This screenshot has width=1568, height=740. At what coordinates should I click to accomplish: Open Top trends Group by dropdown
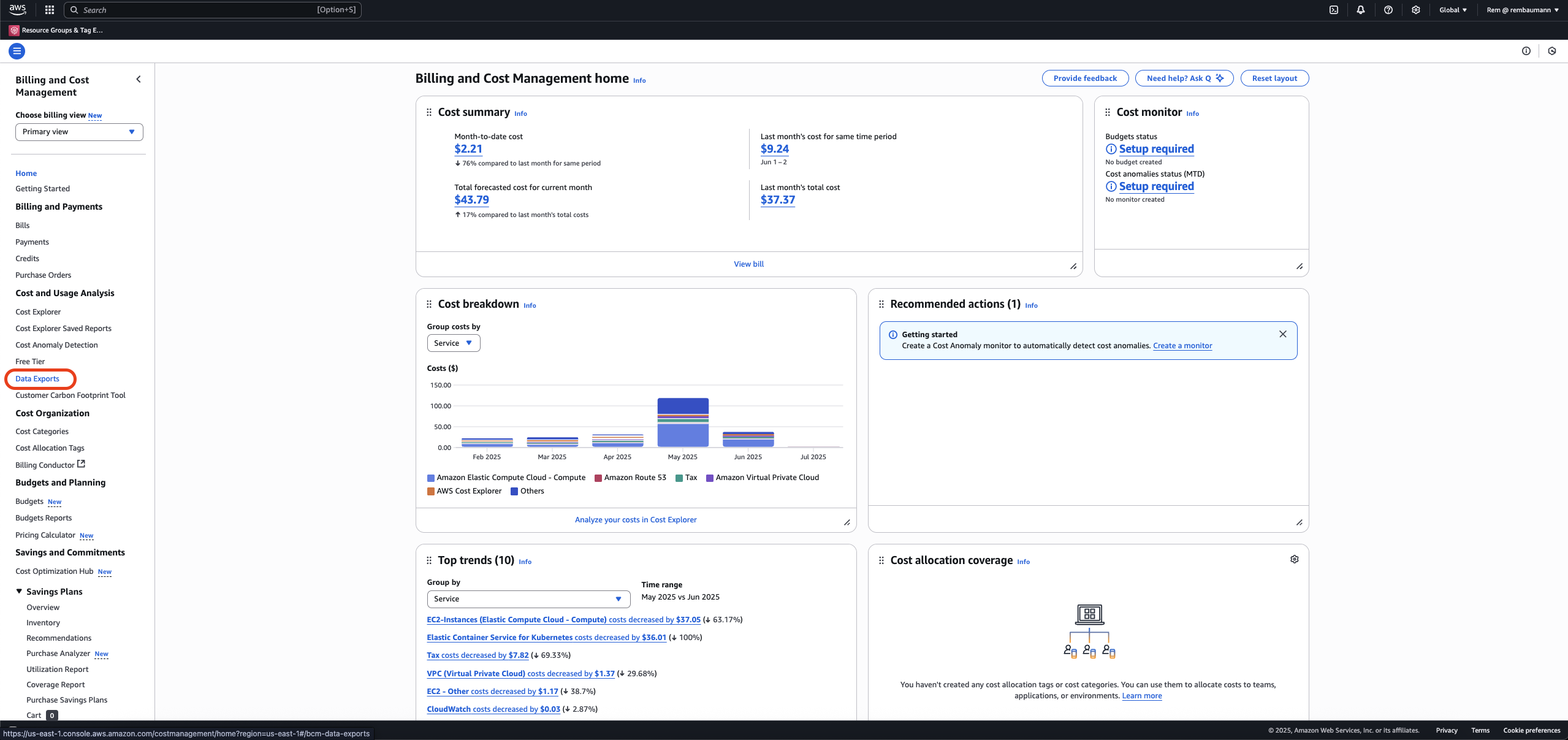[x=528, y=599]
